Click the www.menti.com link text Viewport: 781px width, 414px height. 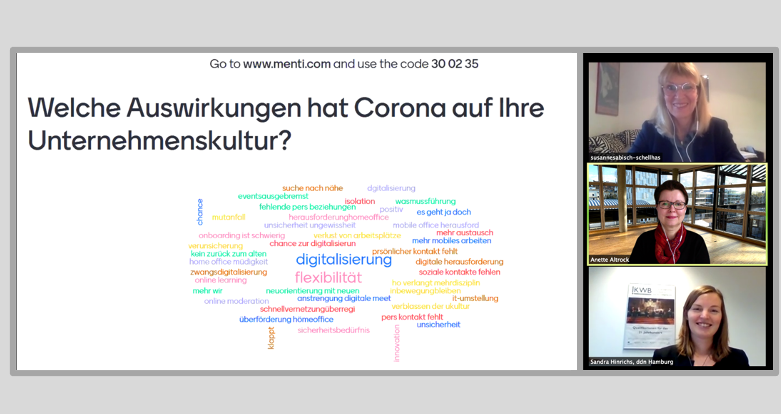tap(286, 64)
